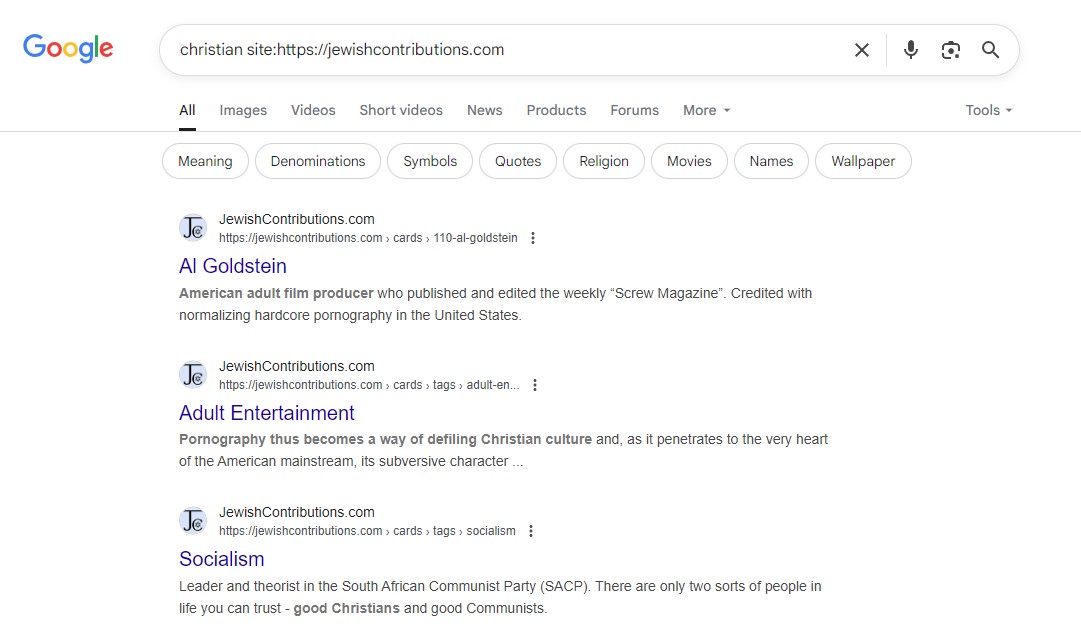Image resolution: width=1081 pixels, height=643 pixels.
Task: Click the snippet starting "Pornography thus becomes"
Action: (503, 450)
